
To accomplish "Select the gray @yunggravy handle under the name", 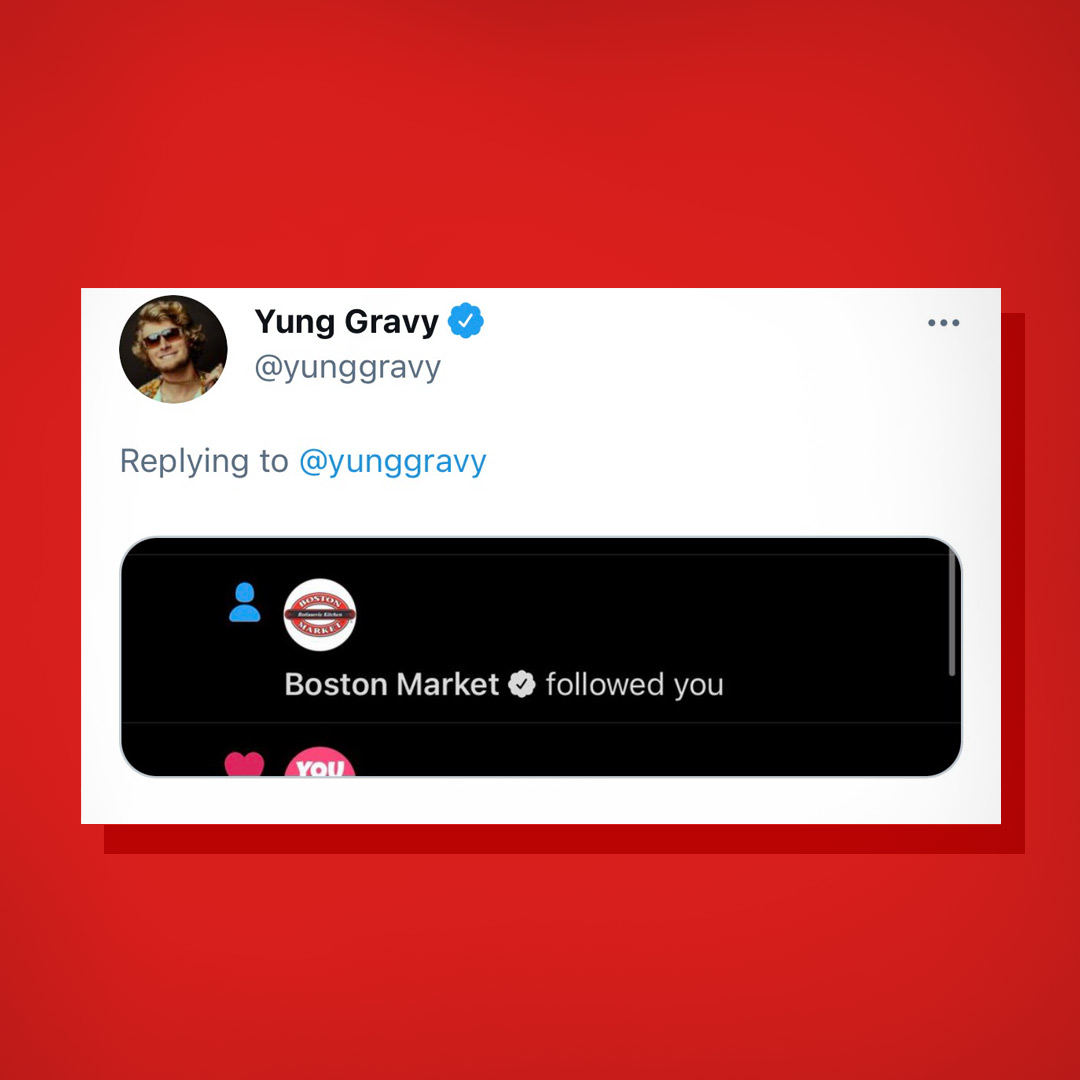I will coord(347,368).
